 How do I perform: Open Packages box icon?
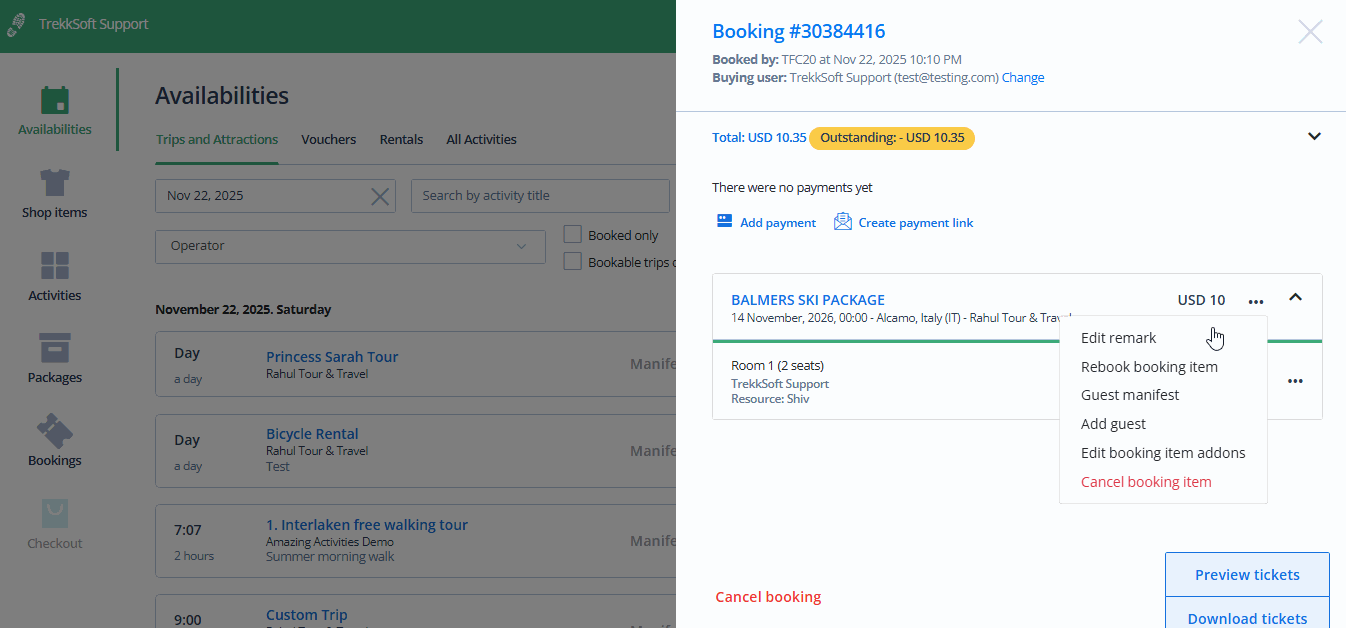pos(55,349)
